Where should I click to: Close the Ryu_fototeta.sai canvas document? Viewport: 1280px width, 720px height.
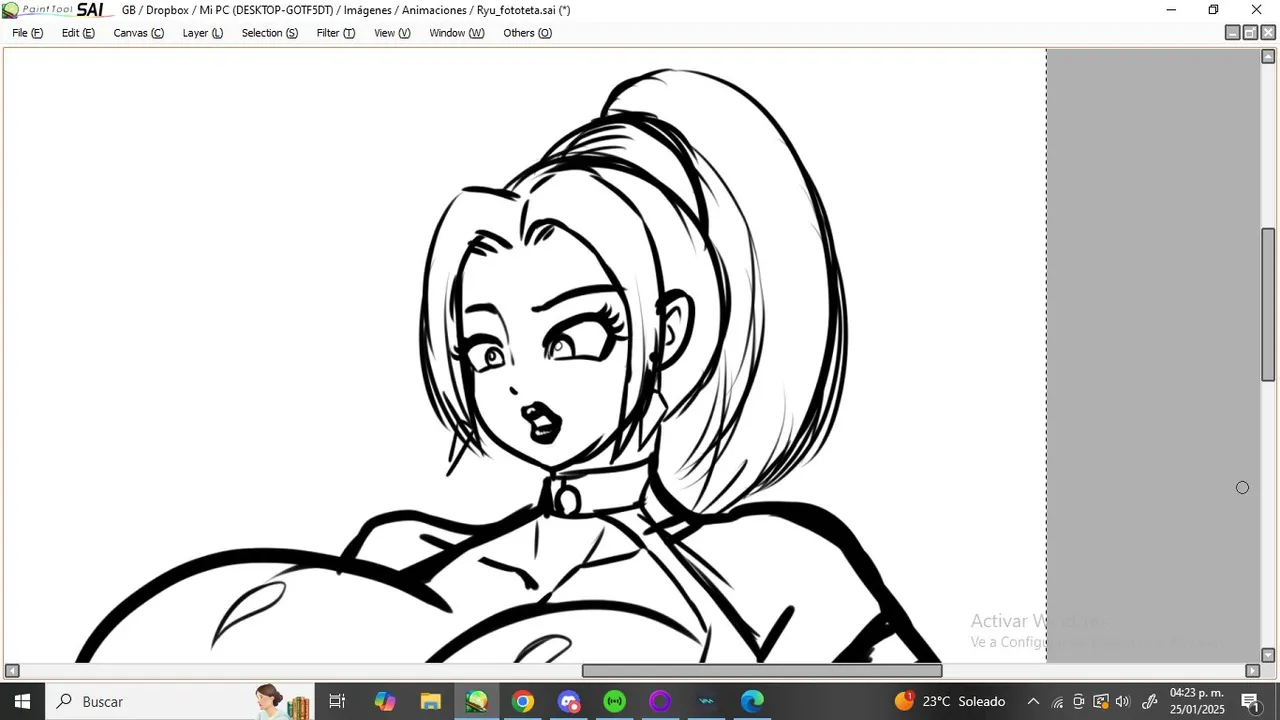[1268, 33]
